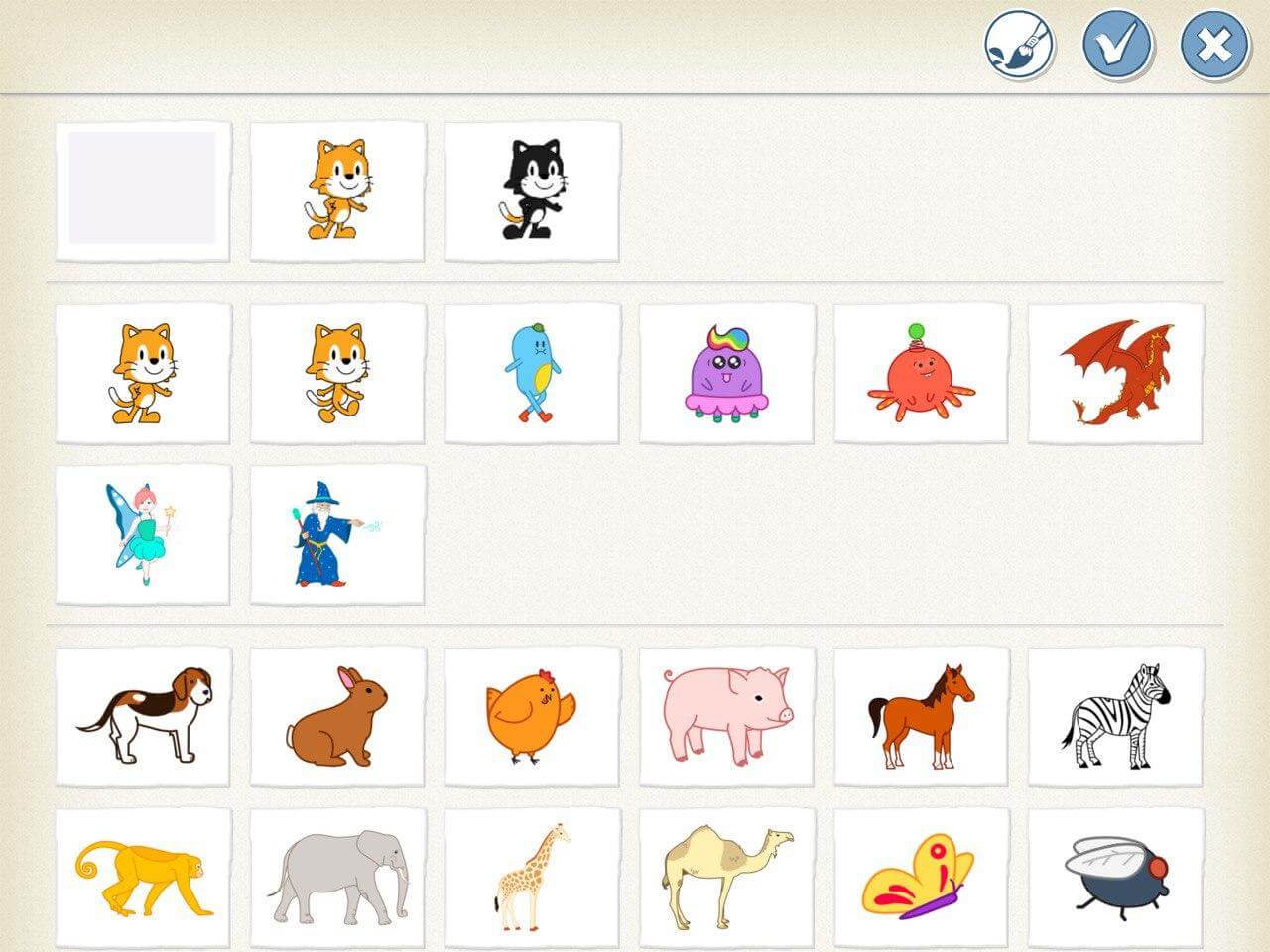Cancel with the X button
The image size is (1270, 952).
pos(1214,45)
